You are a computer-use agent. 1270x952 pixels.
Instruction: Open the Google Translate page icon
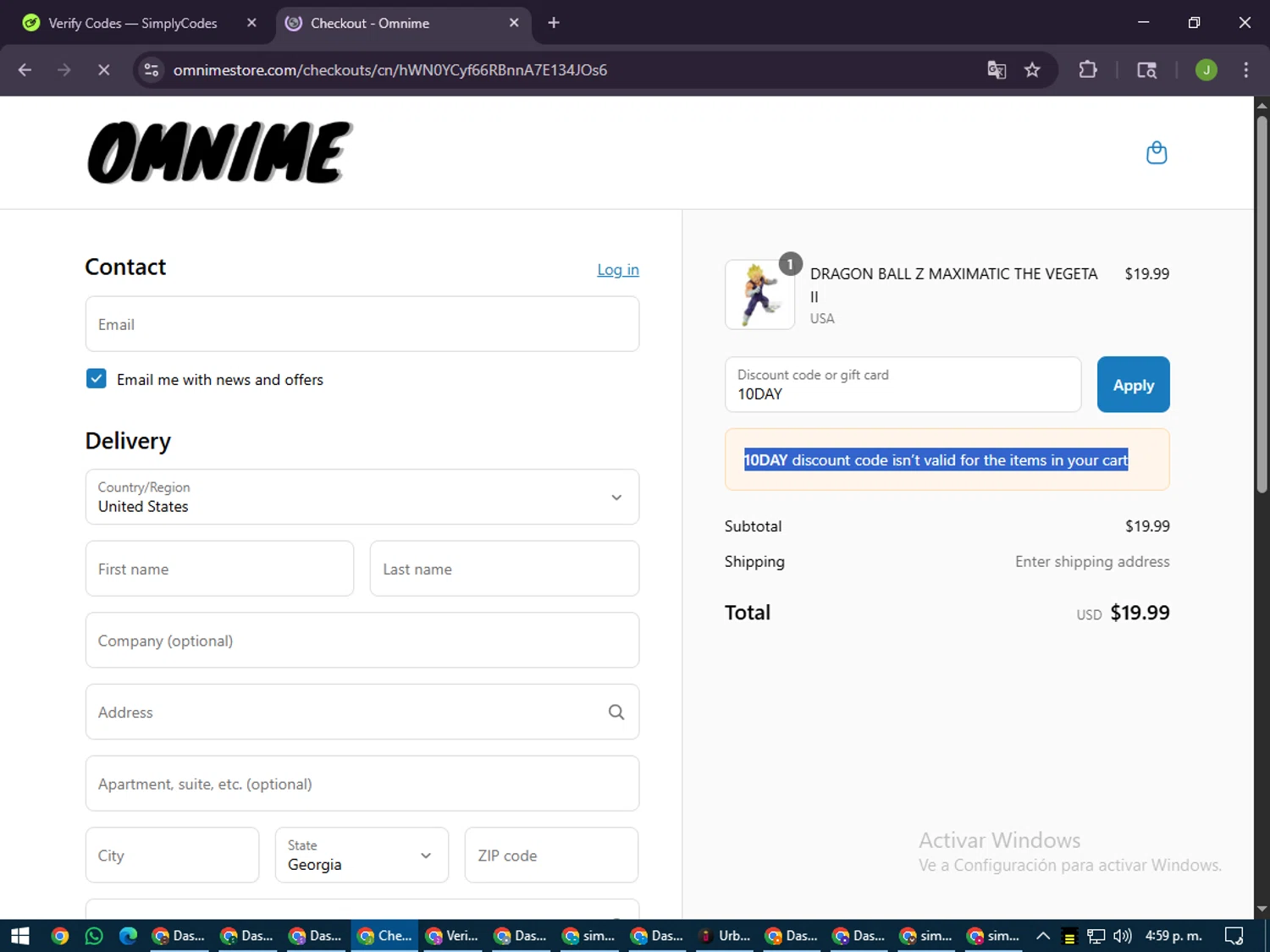pyautogui.click(x=997, y=70)
